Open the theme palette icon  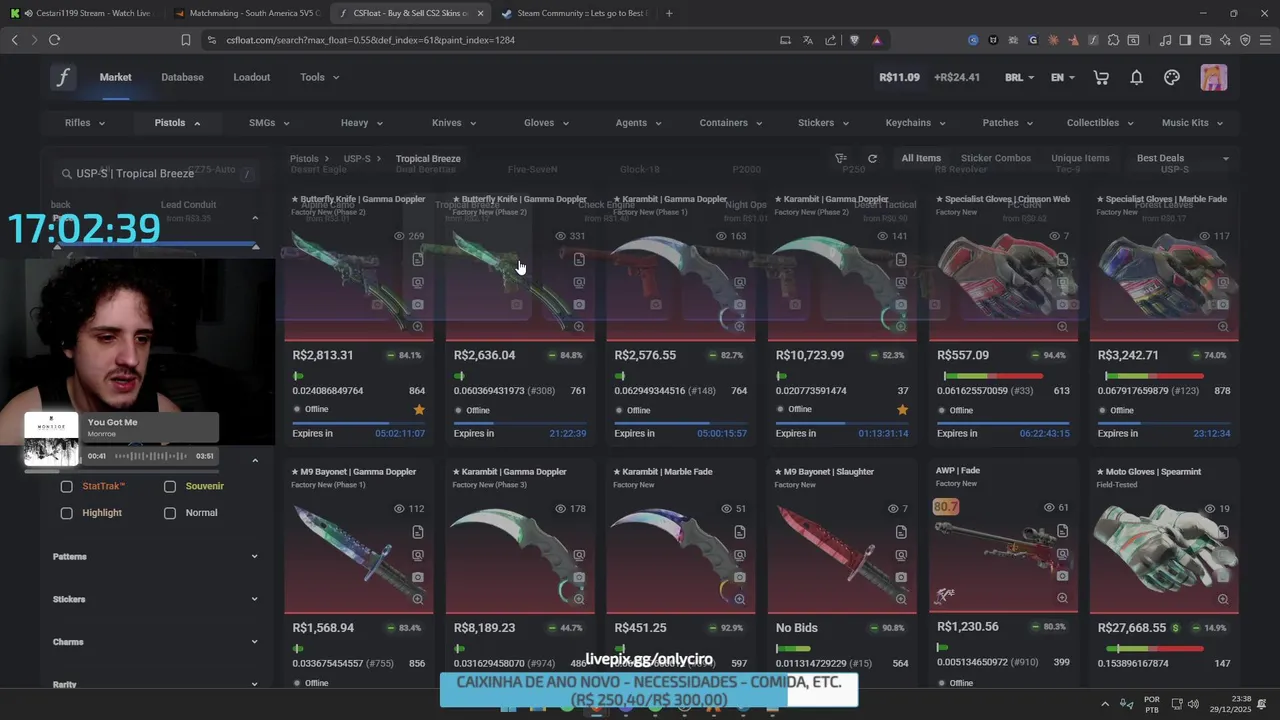(x=1172, y=77)
